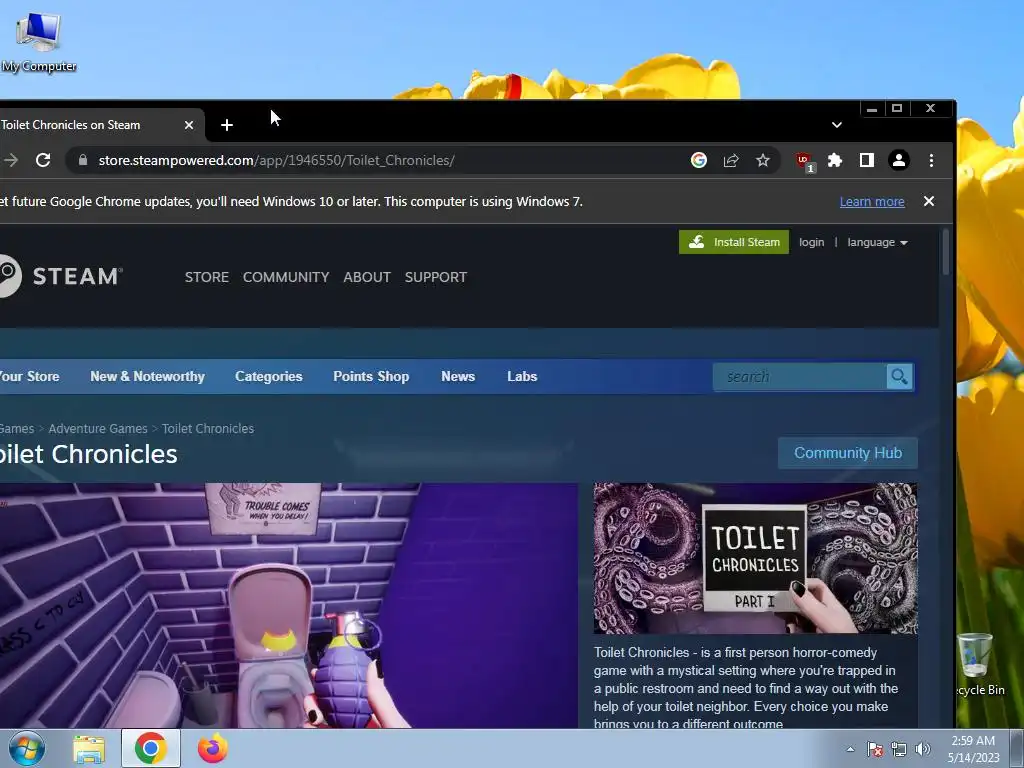The height and width of the screenshot is (768, 1024).
Task: Close the Toilet Chronicles on Steam tab
Action: [x=189, y=125]
